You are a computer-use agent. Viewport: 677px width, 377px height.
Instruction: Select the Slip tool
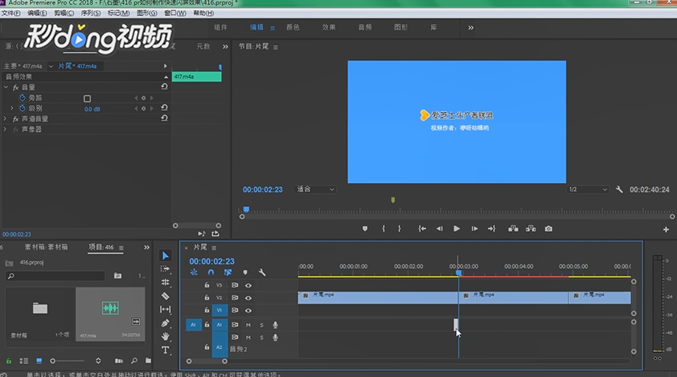pos(165,309)
